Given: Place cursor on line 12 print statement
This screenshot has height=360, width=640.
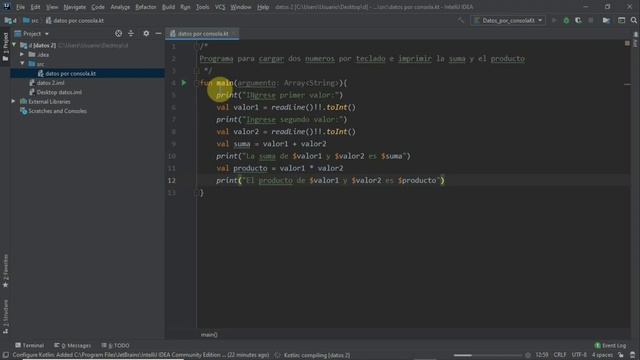Looking at the screenshot, I should pos(331,180).
